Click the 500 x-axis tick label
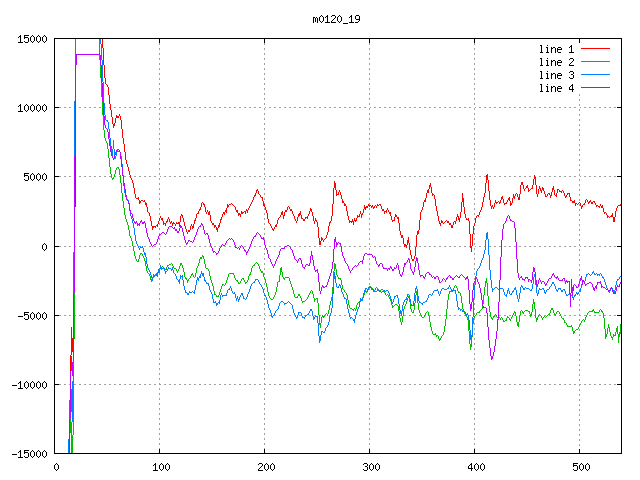The width and height of the screenshot is (640, 480). [x=579, y=467]
